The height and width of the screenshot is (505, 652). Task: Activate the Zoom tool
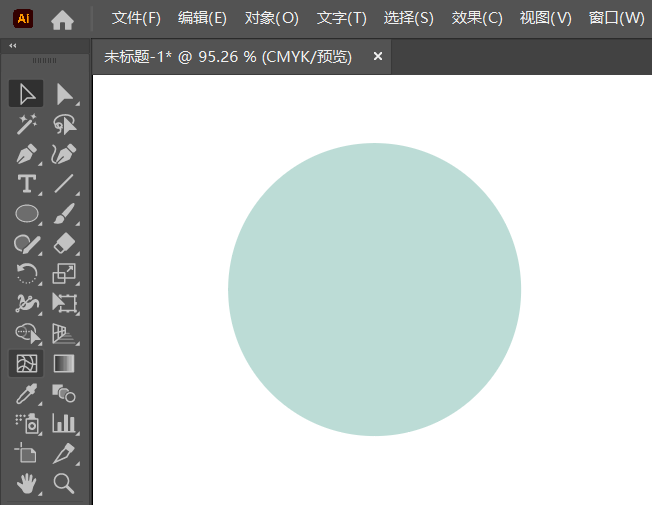[x=64, y=483]
